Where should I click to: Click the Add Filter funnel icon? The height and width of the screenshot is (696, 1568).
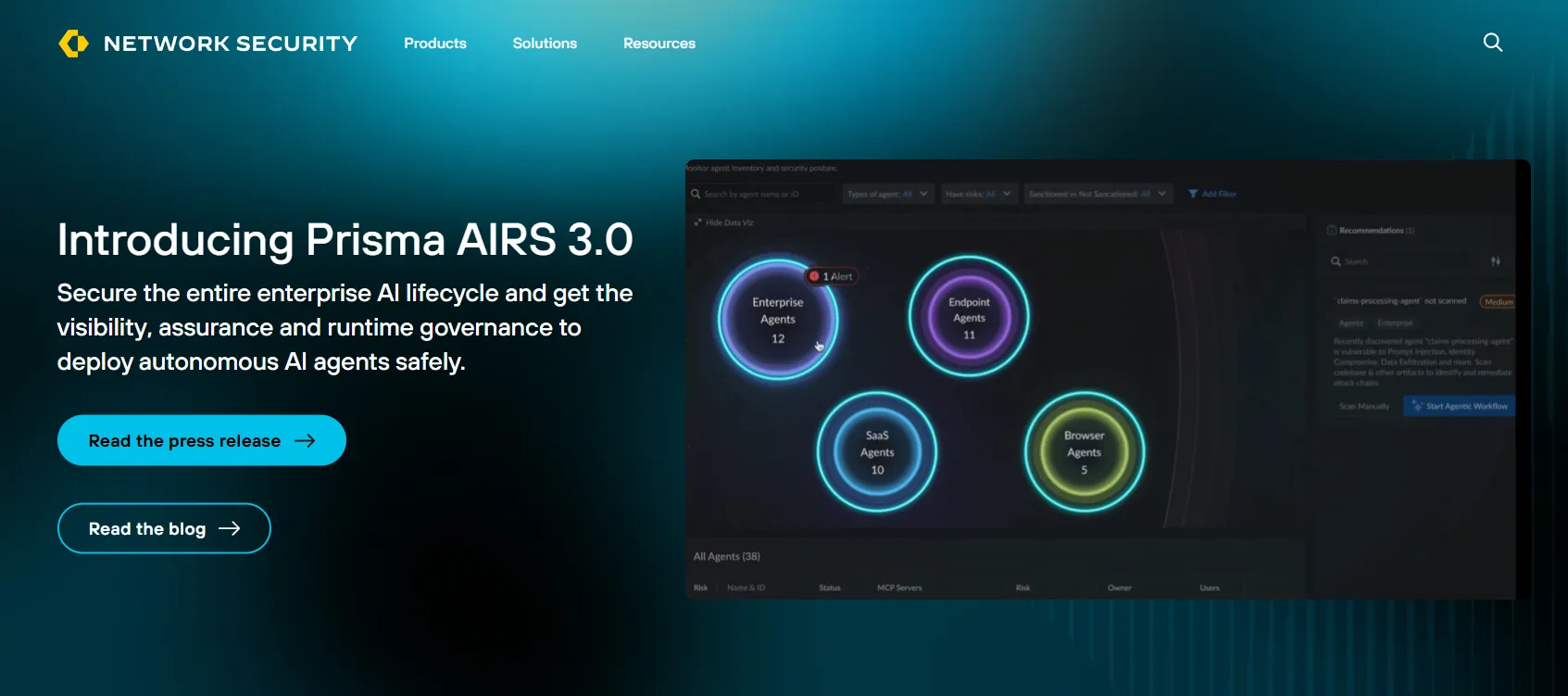pyautogui.click(x=1193, y=194)
